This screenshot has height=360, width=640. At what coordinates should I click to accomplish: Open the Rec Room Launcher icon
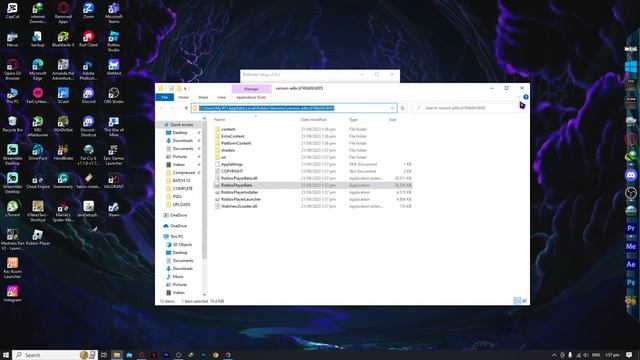[12, 267]
